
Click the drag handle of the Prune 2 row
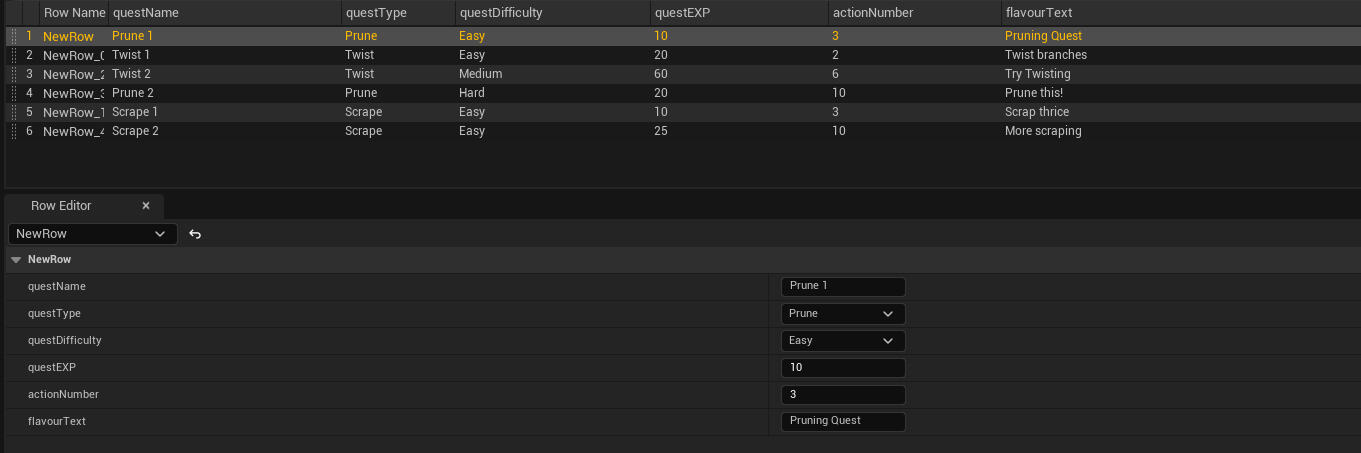[x=13, y=93]
